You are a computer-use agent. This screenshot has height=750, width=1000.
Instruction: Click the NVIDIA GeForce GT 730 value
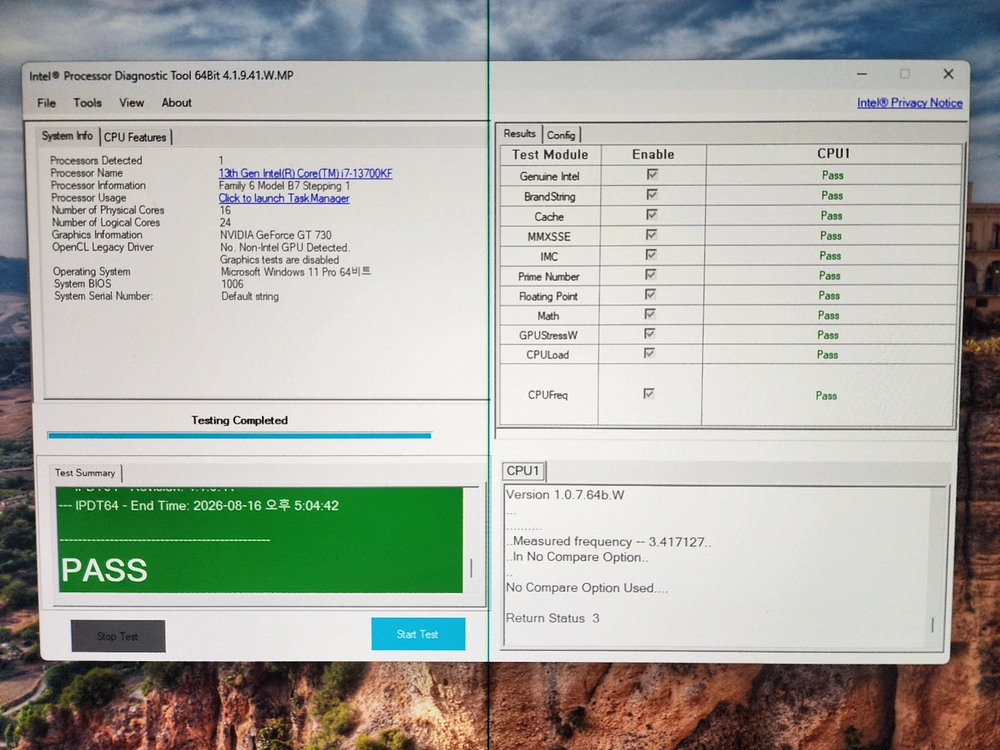coord(276,235)
